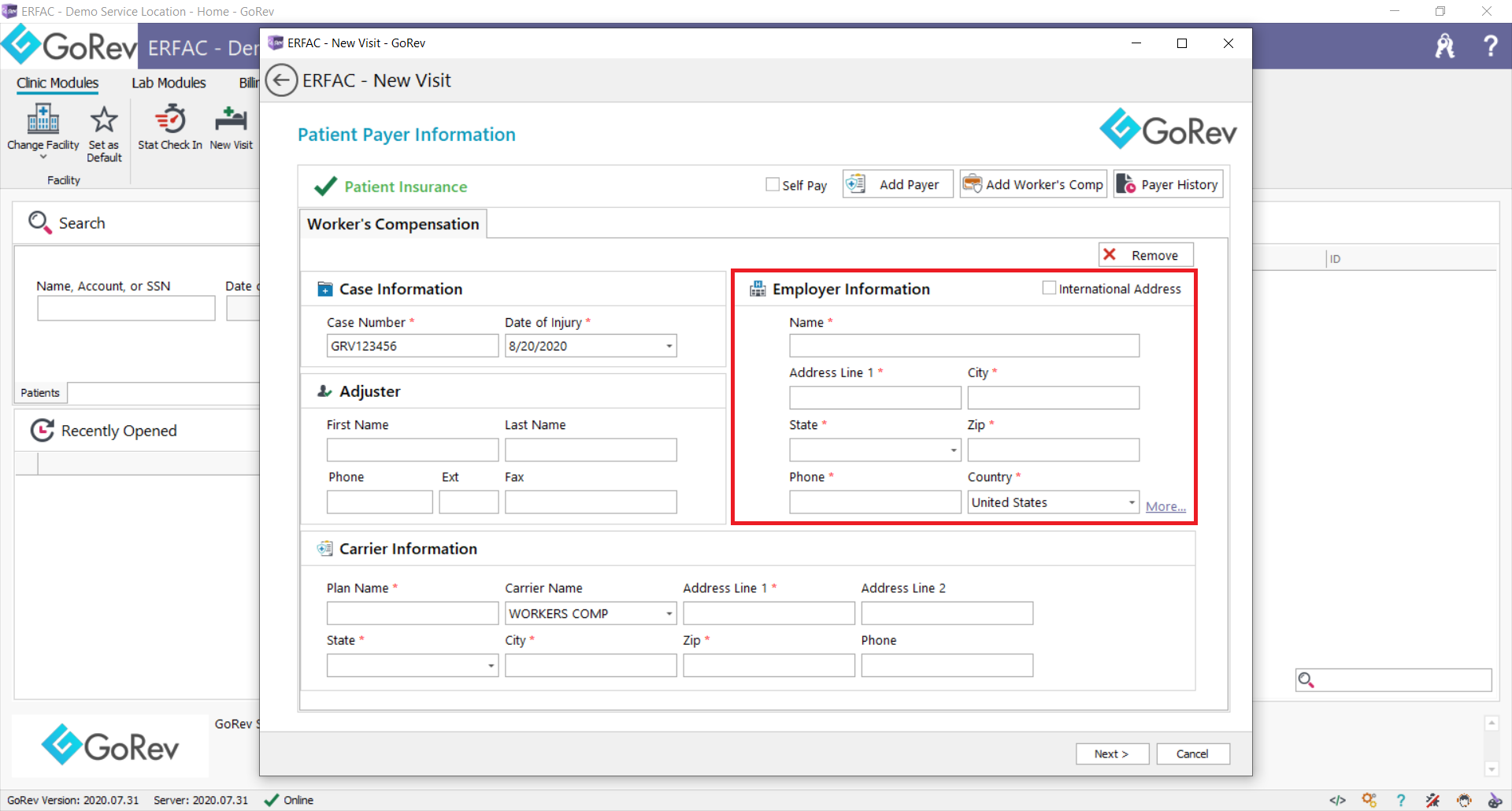Click the teal question mark status icon

[1400, 801]
